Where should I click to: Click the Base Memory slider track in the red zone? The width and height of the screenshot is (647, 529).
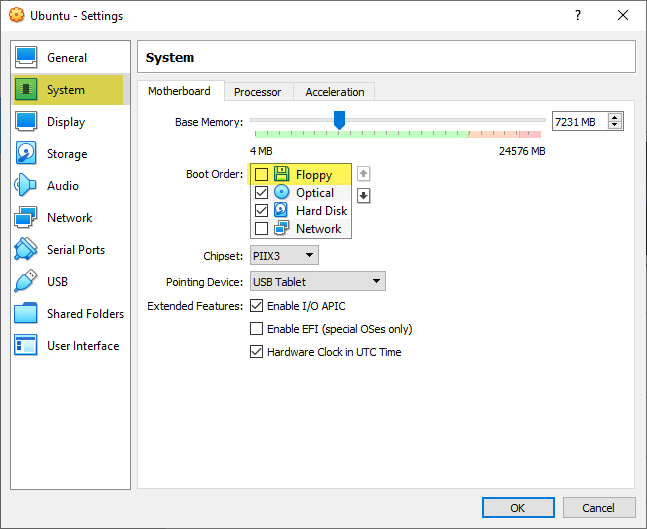coord(530,134)
